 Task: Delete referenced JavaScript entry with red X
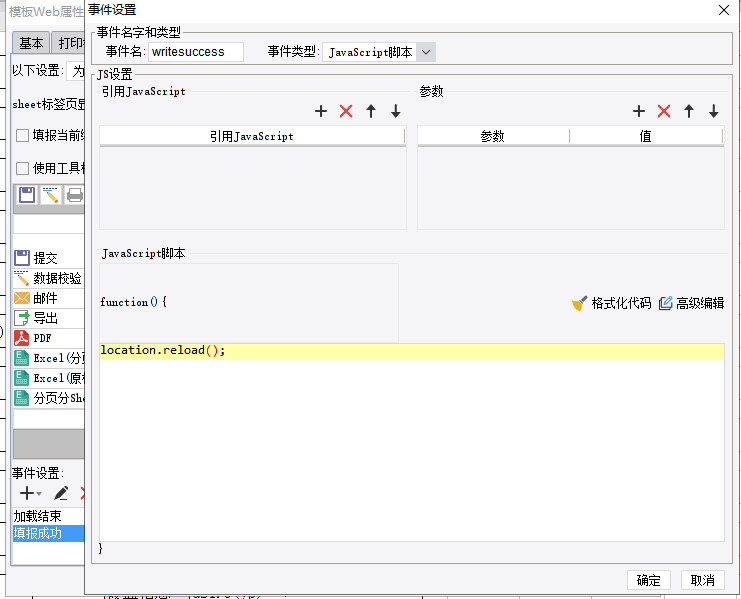coord(346,111)
